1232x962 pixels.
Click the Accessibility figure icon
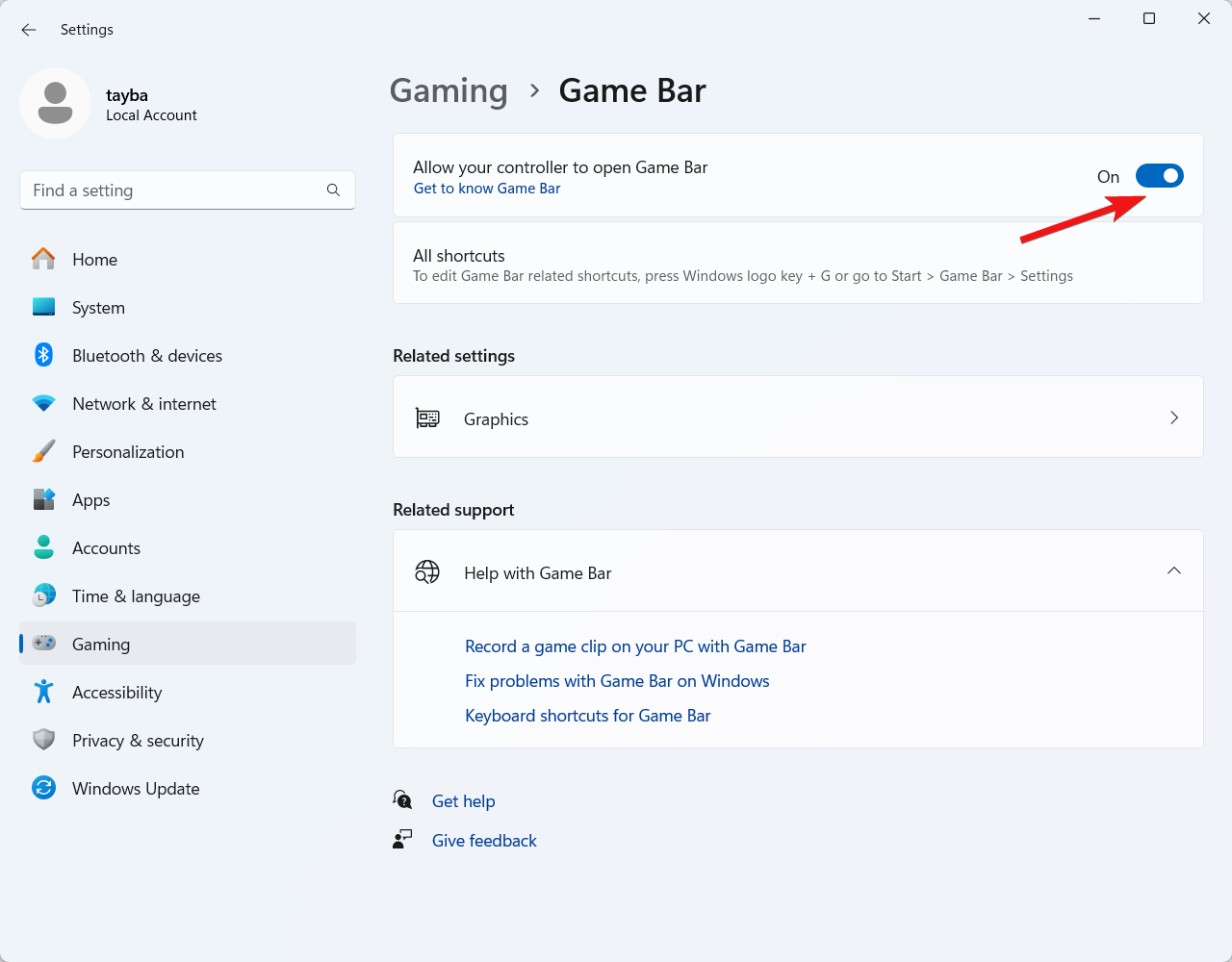tap(43, 692)
